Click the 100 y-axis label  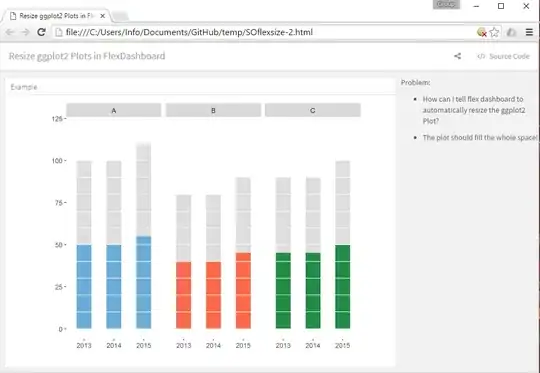57,161
